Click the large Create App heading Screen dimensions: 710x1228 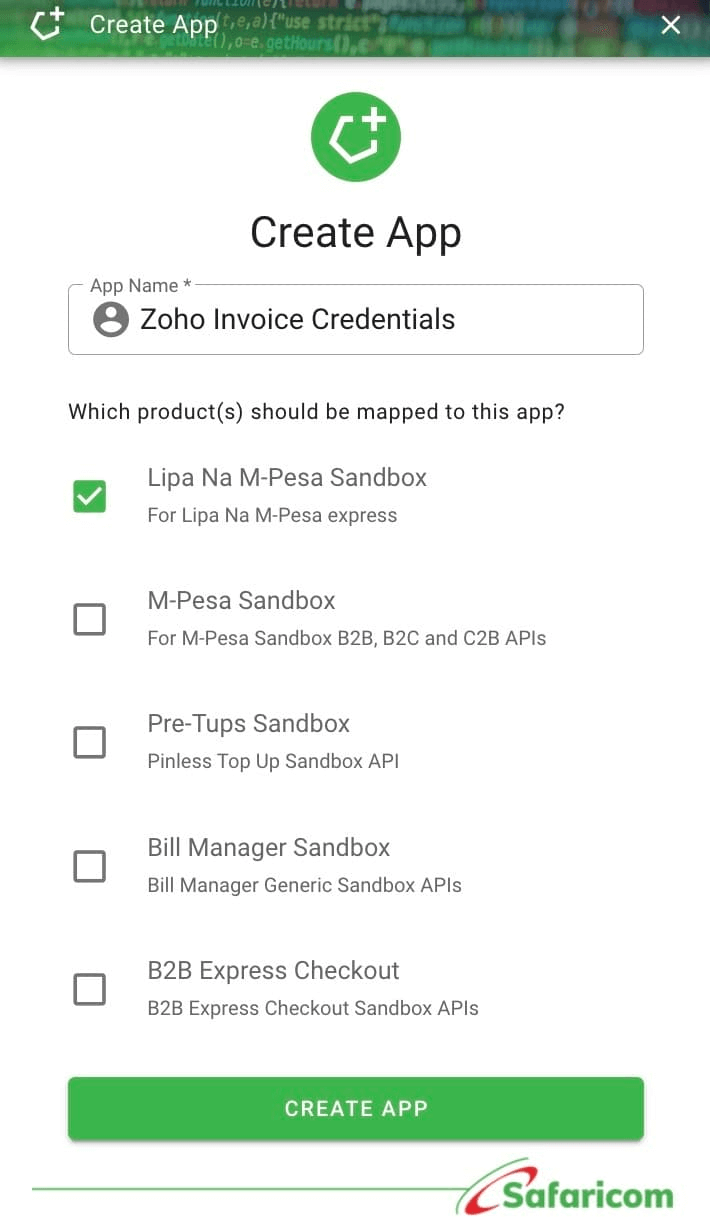pos(356,232)
